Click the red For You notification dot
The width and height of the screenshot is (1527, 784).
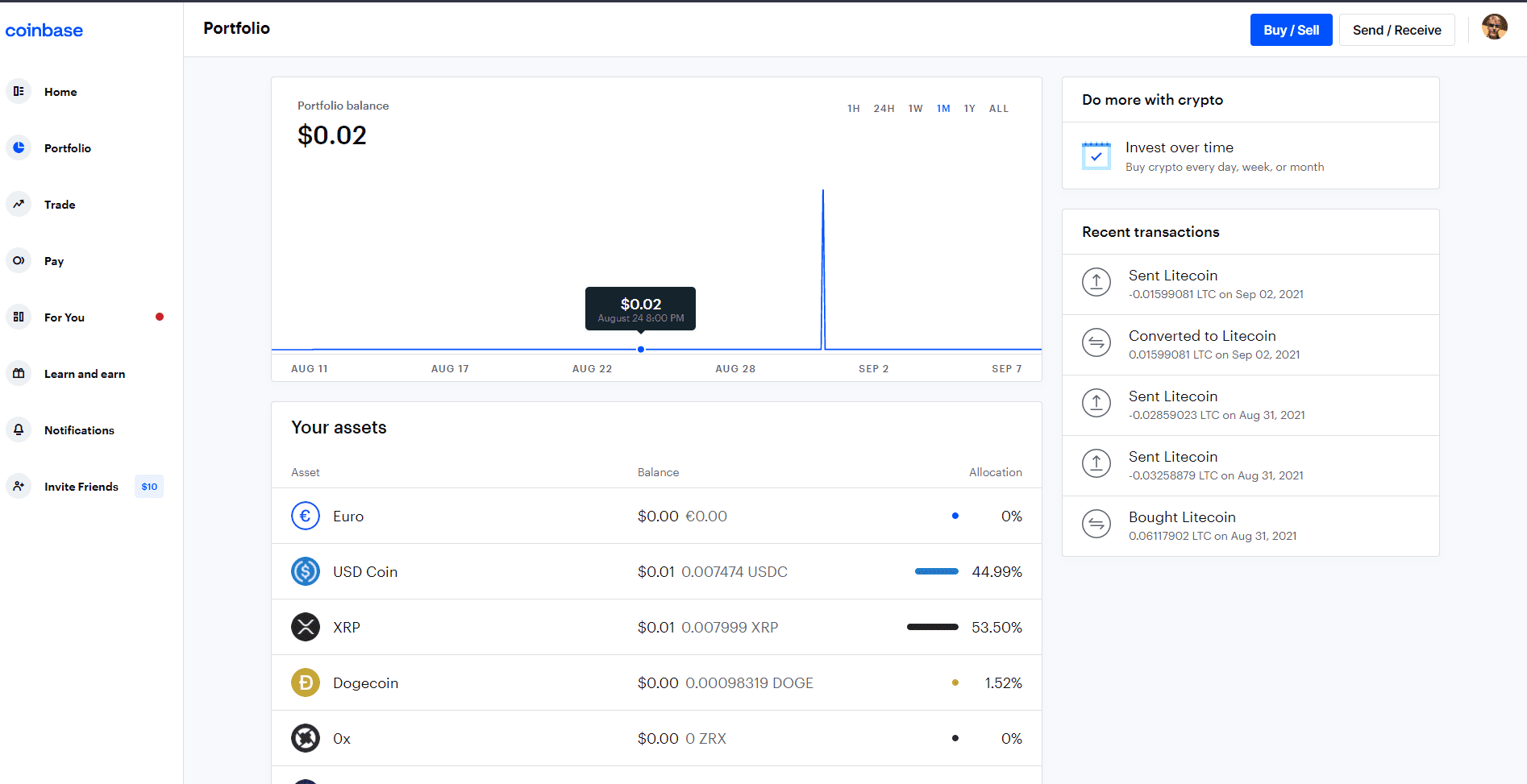(160, 317)
